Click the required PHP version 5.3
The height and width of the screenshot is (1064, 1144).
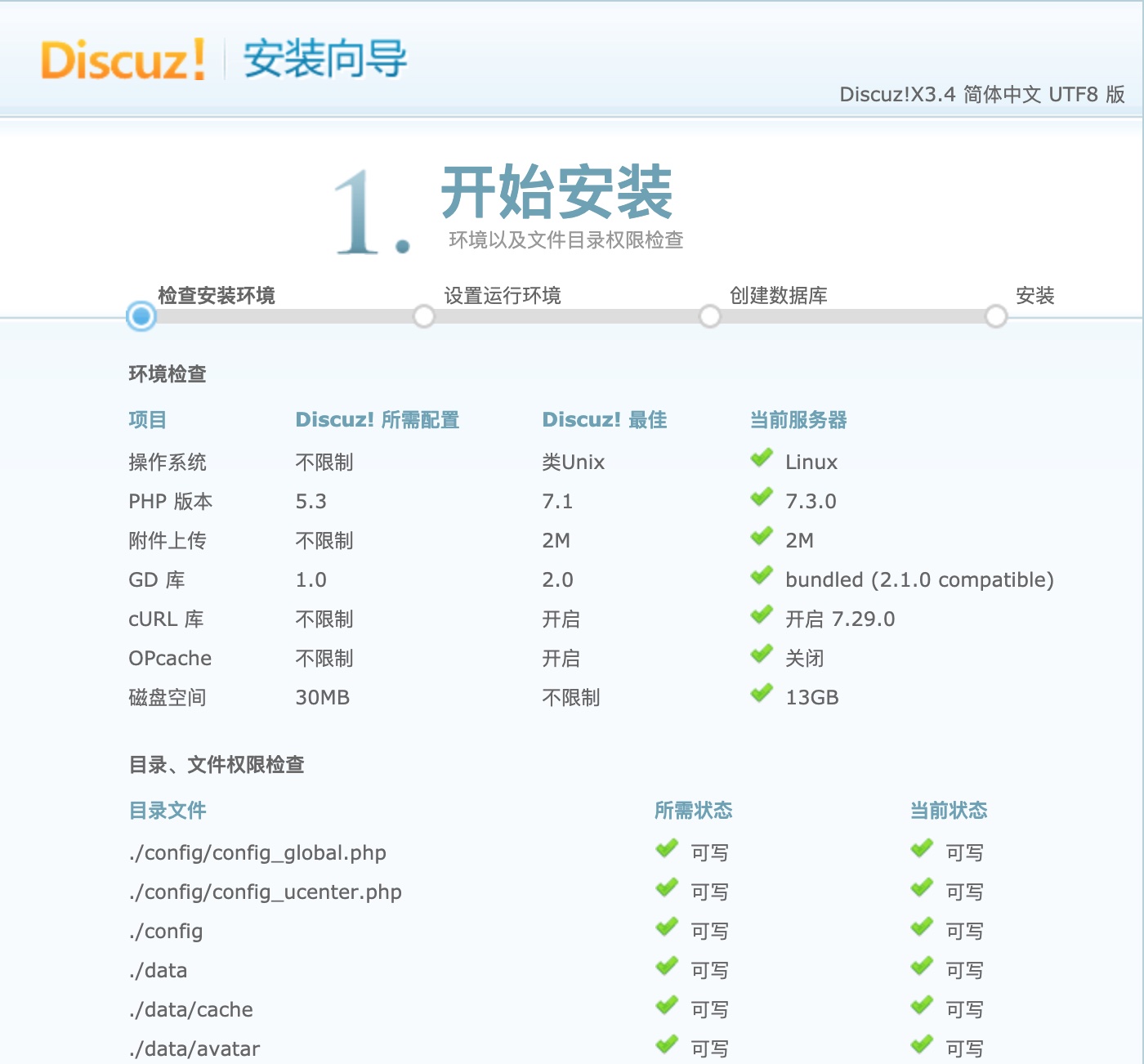click(311, 501)
